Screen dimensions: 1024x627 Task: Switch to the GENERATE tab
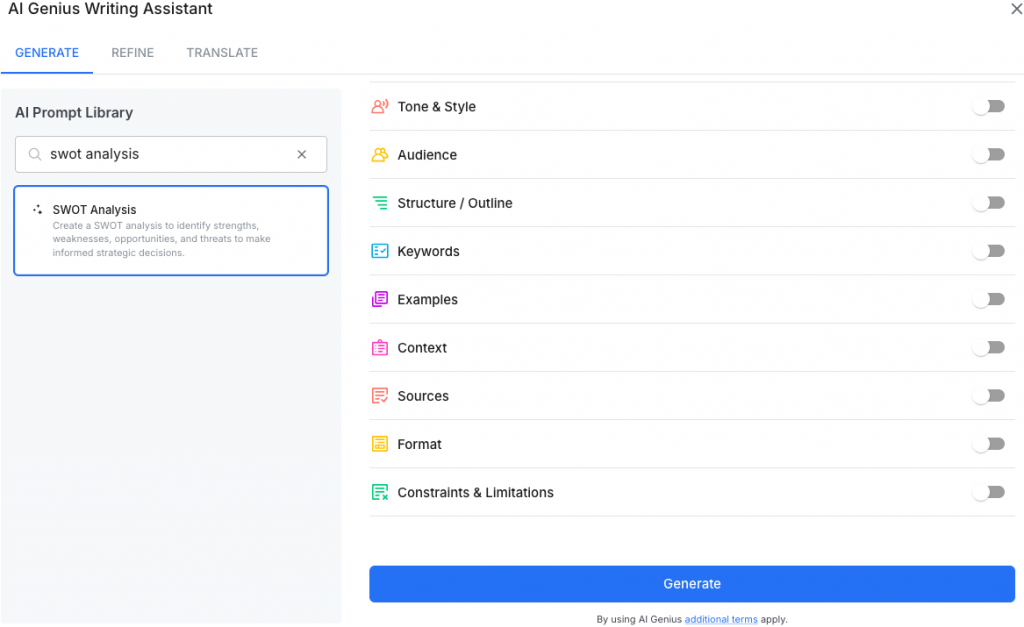[47, 53]
